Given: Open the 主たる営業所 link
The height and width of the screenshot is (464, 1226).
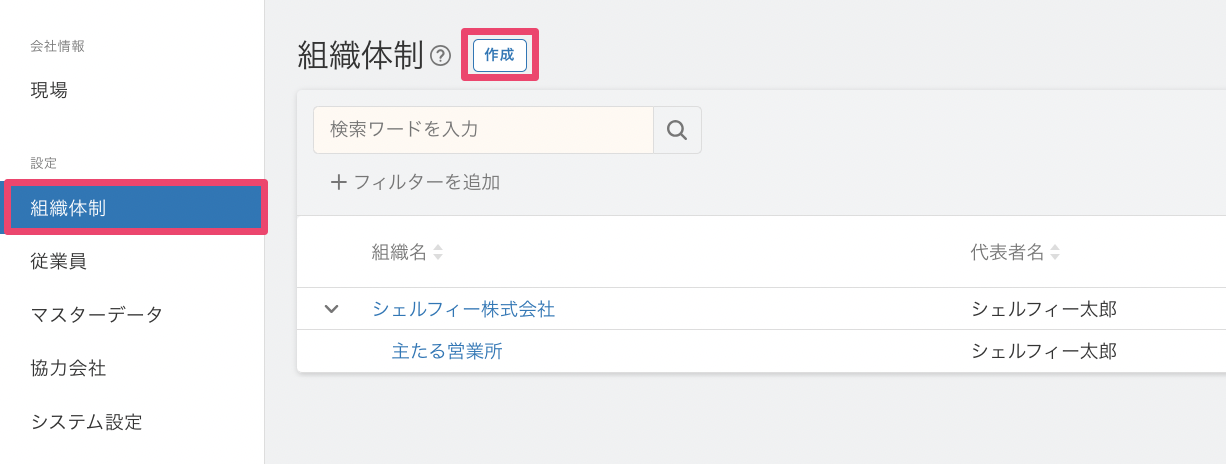Looking at the screenshot, I should coord(447,351).
